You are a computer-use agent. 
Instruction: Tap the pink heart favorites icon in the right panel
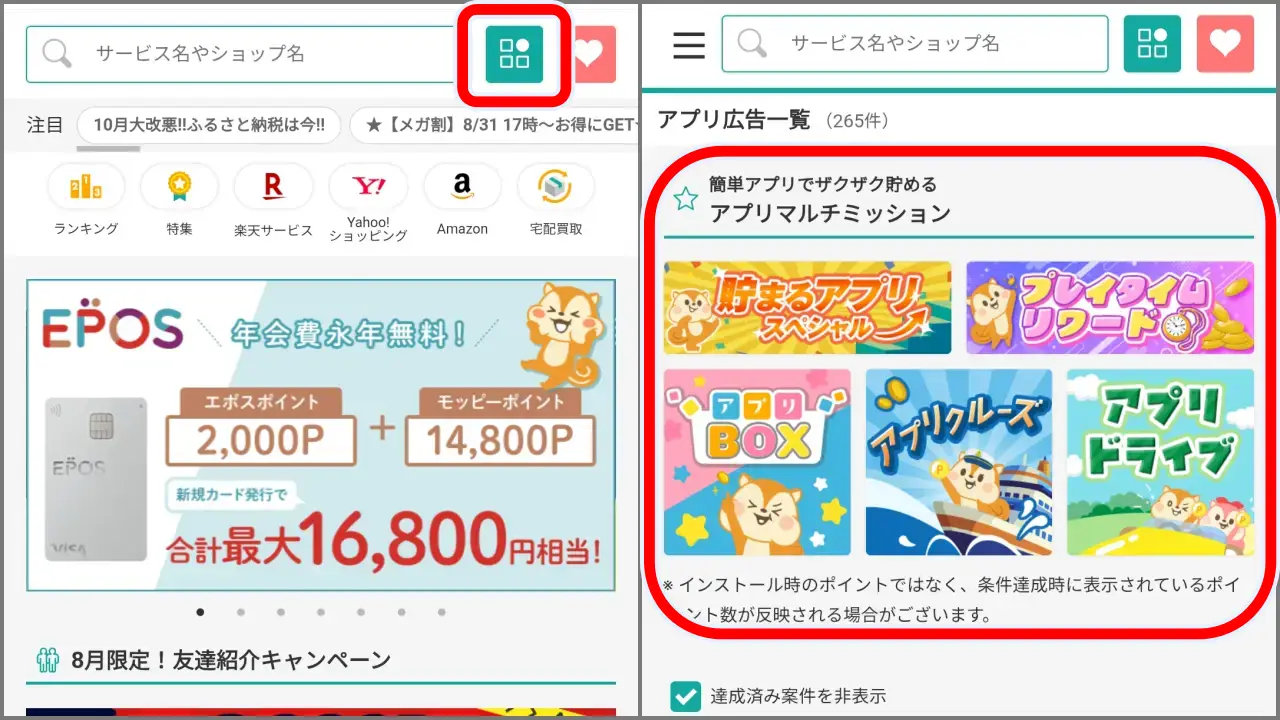click(1225, 44)
